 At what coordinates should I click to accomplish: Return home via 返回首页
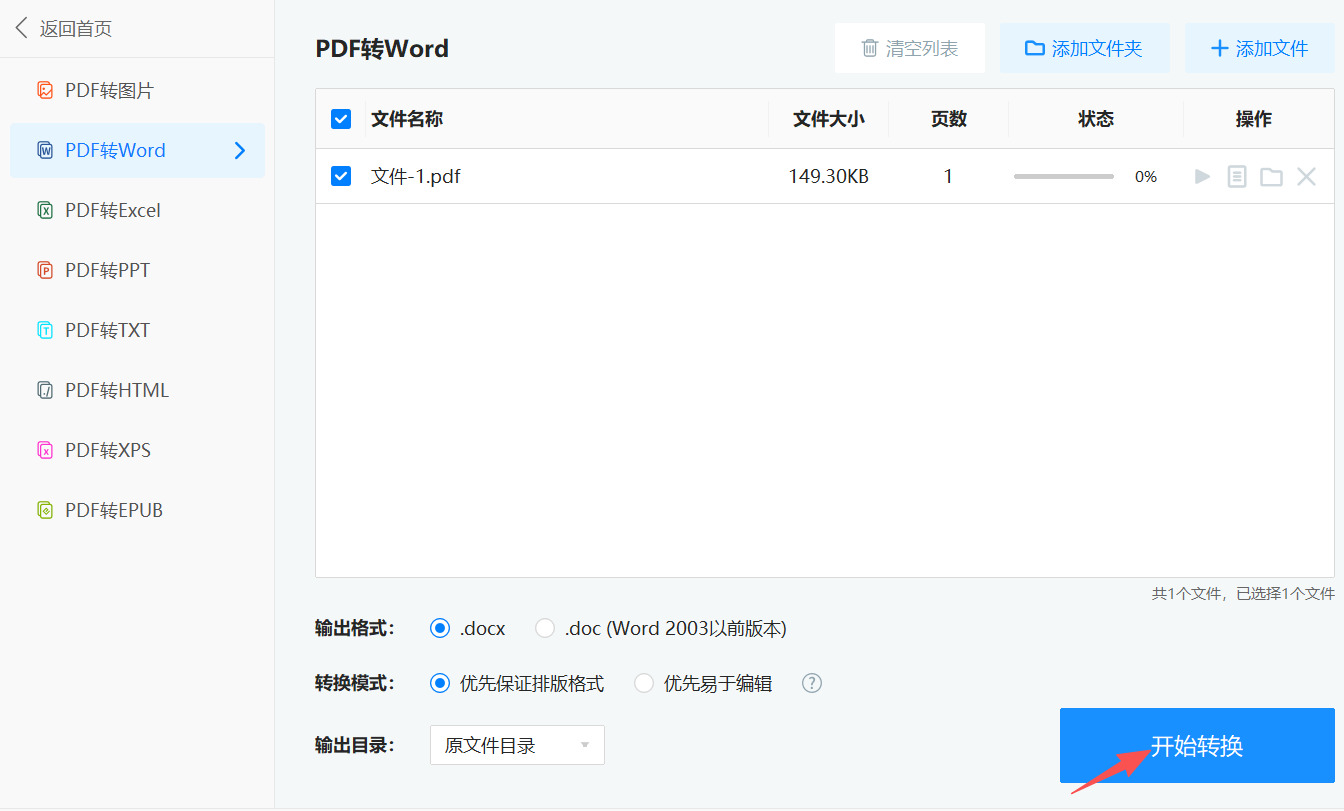tap(76, 28)
